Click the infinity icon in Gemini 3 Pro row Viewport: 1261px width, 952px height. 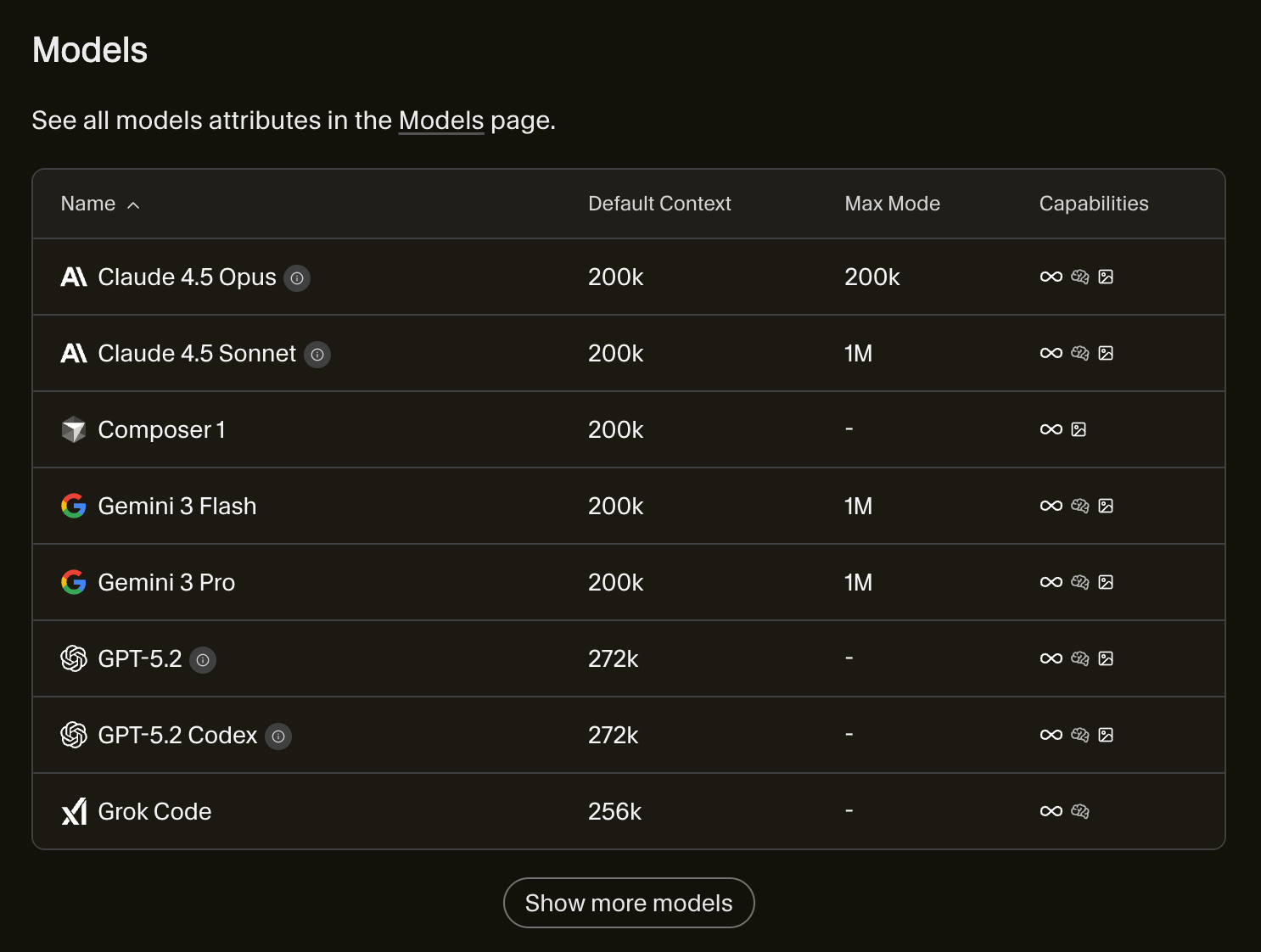click(x=1051, y=583)
